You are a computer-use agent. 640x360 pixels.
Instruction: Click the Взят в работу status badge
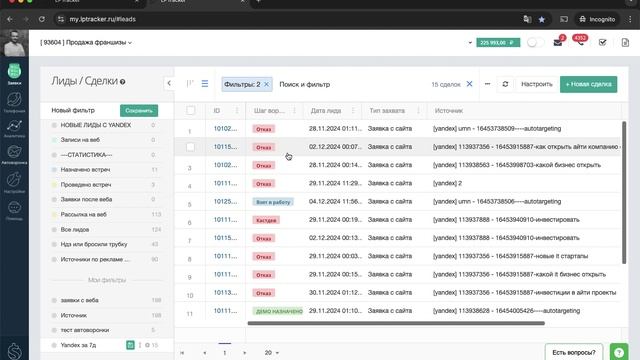pos(273,202)
